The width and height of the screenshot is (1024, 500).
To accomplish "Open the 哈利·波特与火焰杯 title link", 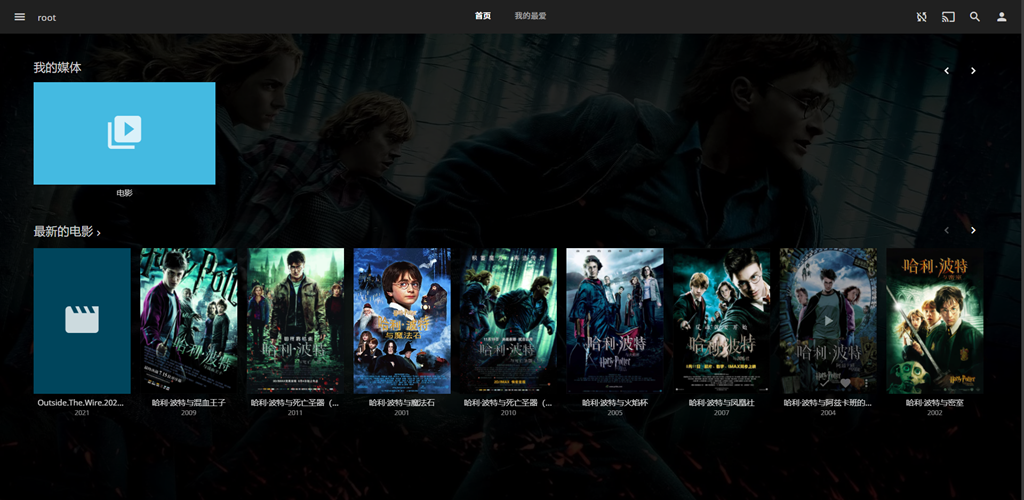I will pyautogui.click(x=615, y=403).
